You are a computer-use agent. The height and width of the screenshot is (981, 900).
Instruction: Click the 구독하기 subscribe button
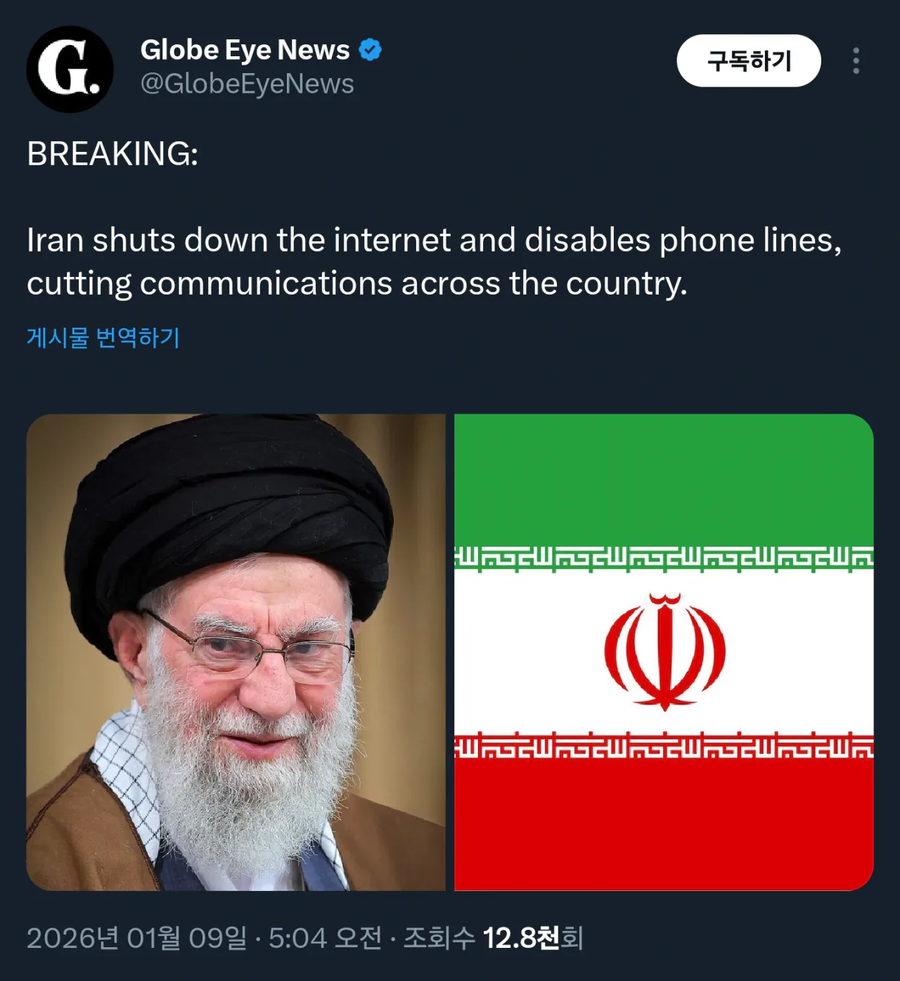[x=749, y=61]
